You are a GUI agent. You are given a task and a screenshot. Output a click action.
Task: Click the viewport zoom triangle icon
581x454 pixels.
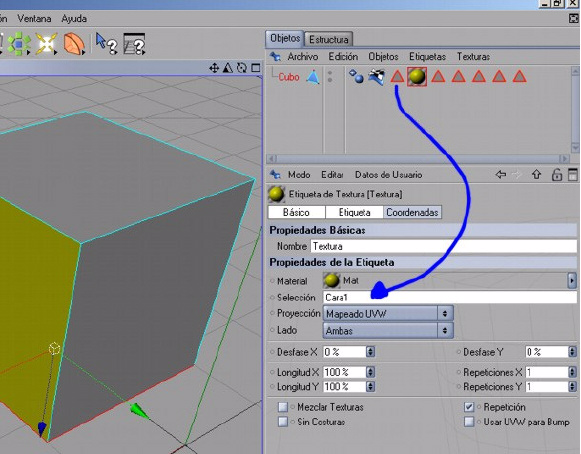[x=228, y=68]
